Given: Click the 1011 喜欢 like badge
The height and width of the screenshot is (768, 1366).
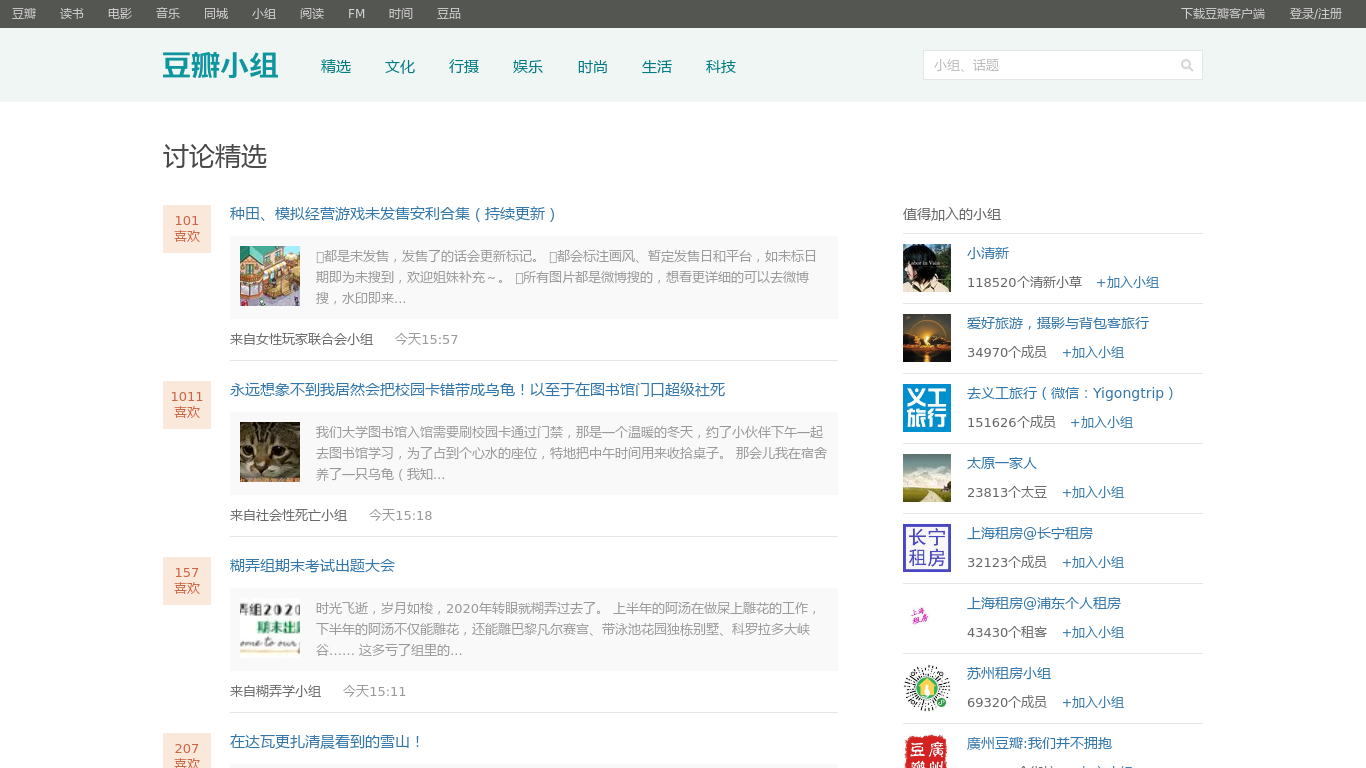Looking at the screenshot, I should (187, 405).
